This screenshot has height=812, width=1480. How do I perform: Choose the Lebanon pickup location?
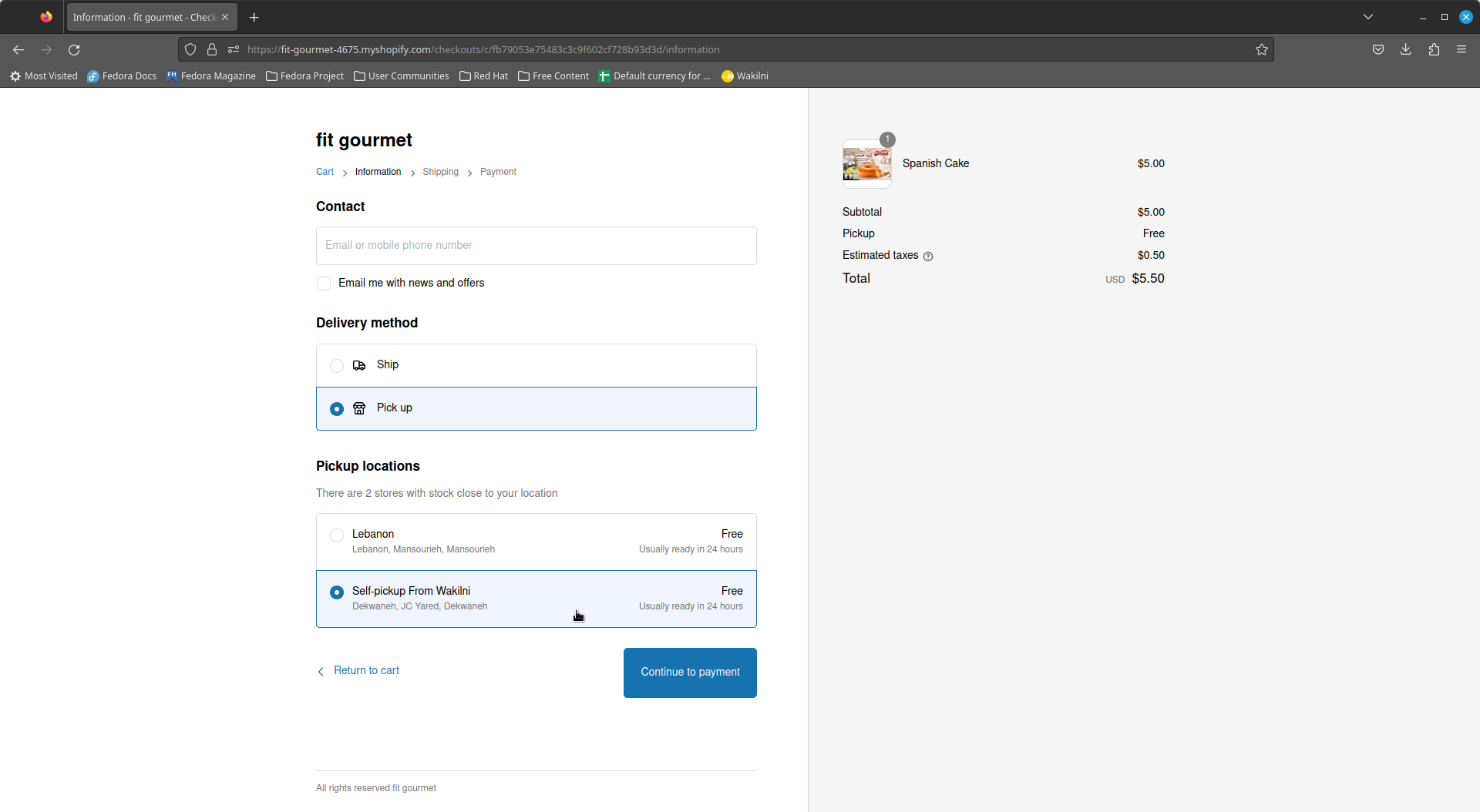pos(337,535)
